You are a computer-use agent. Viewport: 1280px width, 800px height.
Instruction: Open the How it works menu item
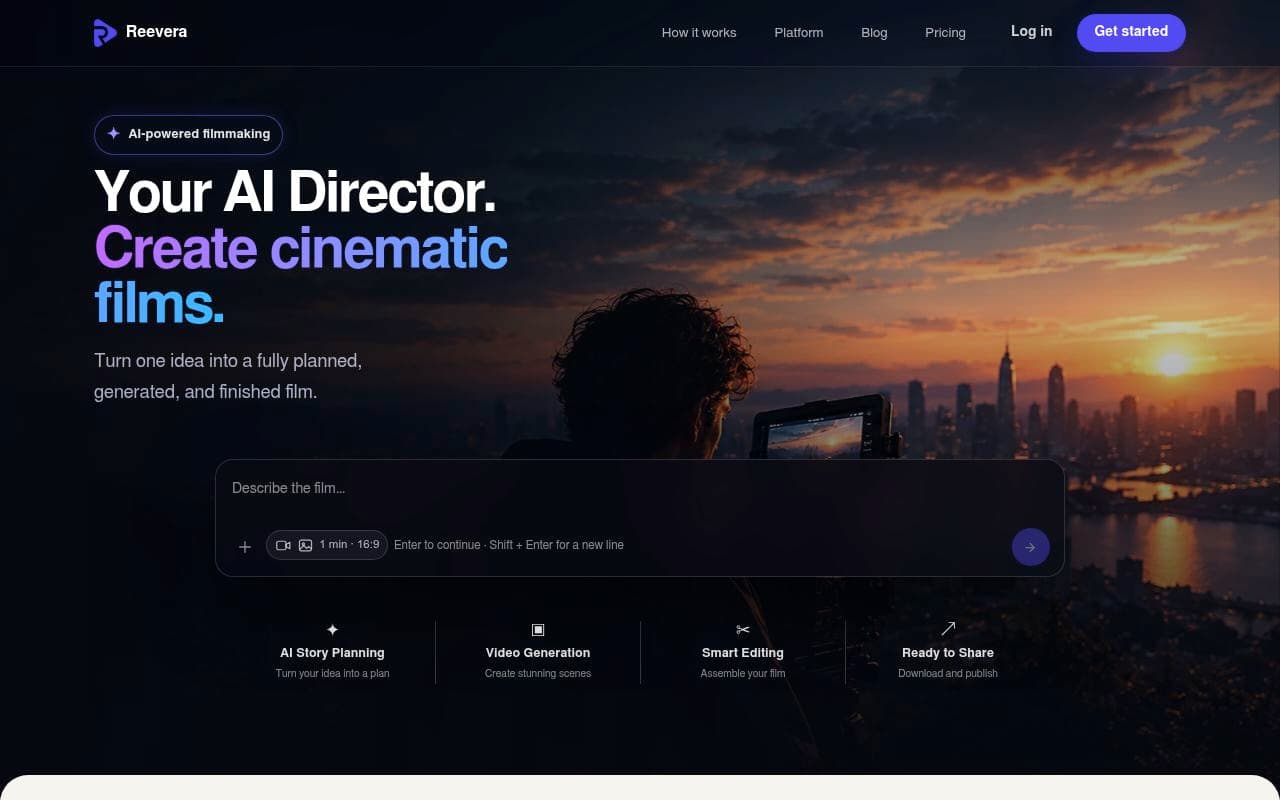(x=699, y=33)
